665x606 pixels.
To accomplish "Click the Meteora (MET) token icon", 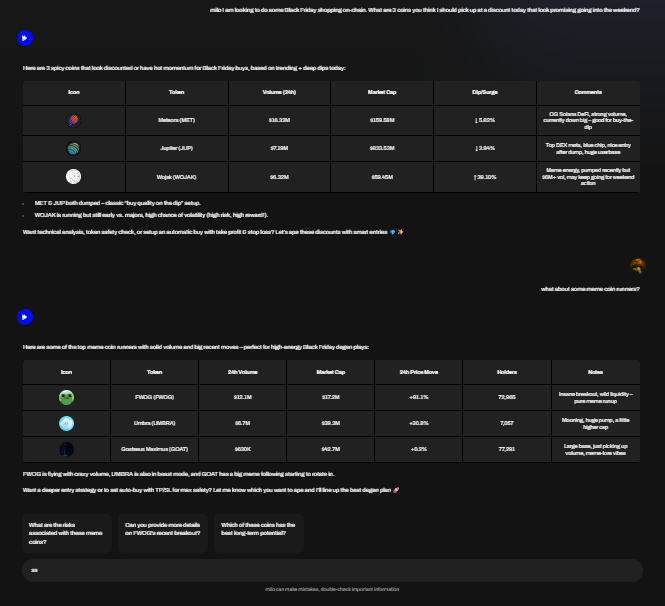I will (73, 120).
